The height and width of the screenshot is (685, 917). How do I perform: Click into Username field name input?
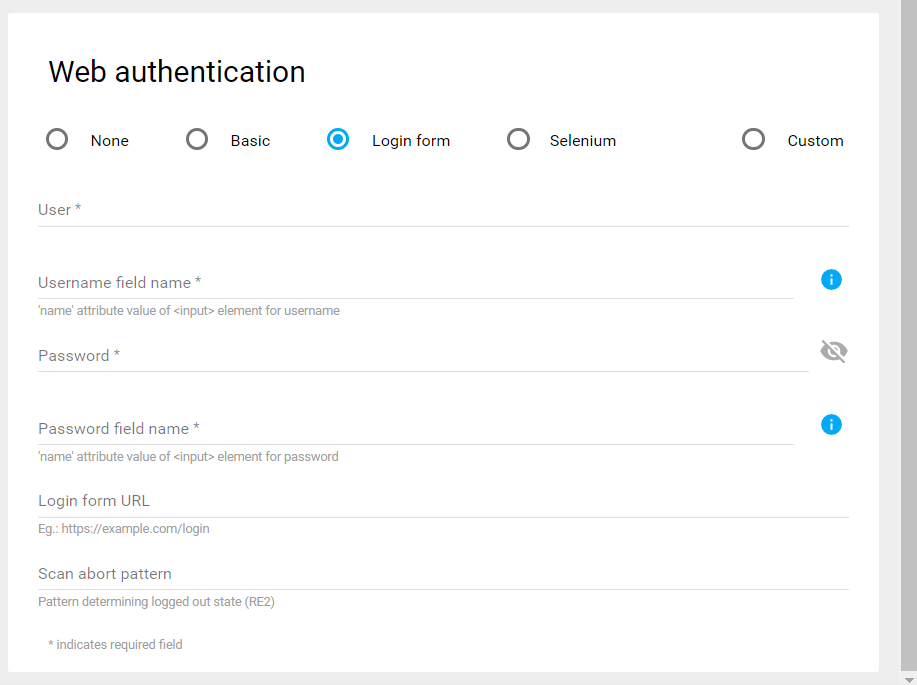click(415, 283)
